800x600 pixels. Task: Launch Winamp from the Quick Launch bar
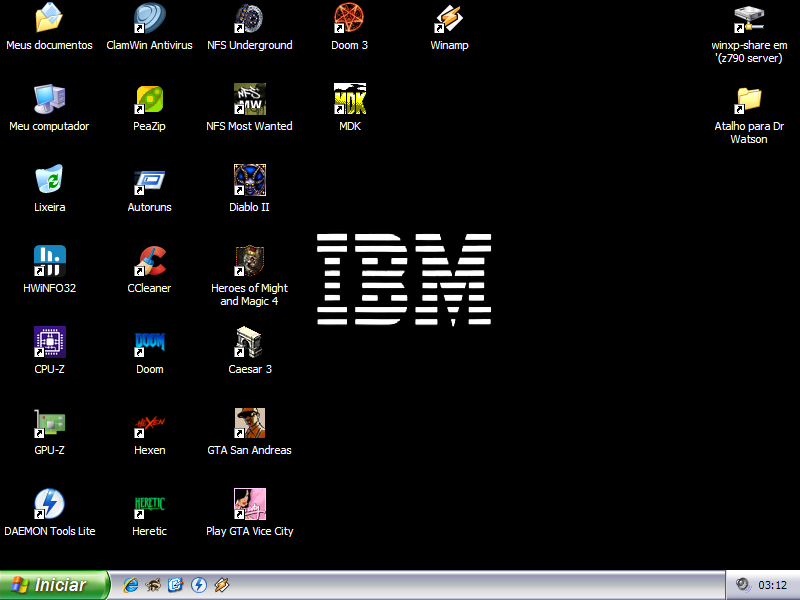(x=221, y=585)
